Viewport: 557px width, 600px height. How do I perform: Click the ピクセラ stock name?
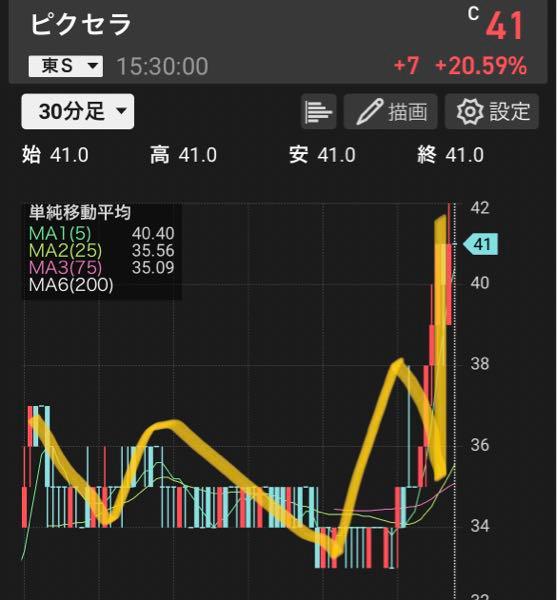pos(81,24)
